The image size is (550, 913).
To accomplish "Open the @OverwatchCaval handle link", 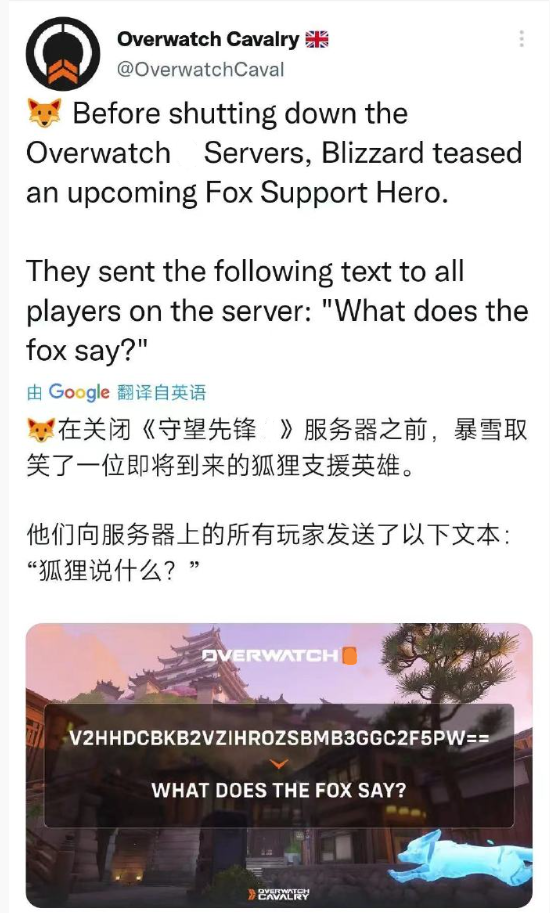I will [200, 69].
